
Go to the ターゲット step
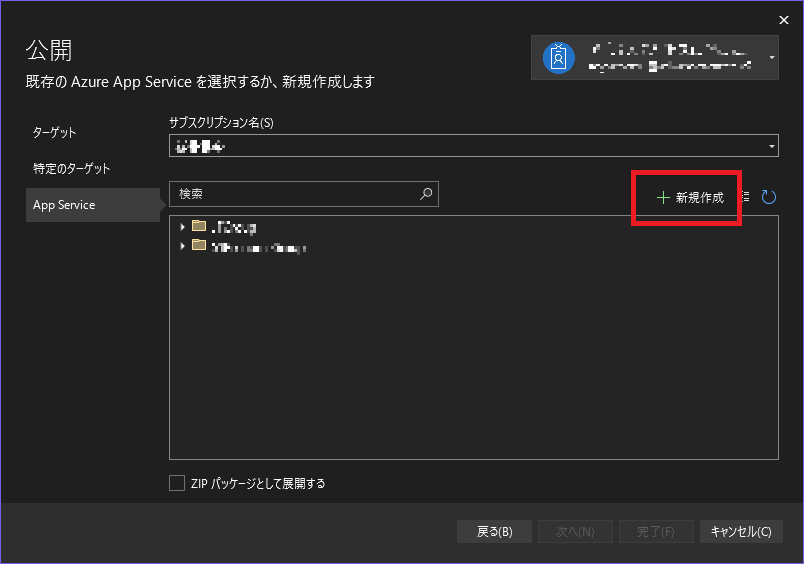click(54, 133)
